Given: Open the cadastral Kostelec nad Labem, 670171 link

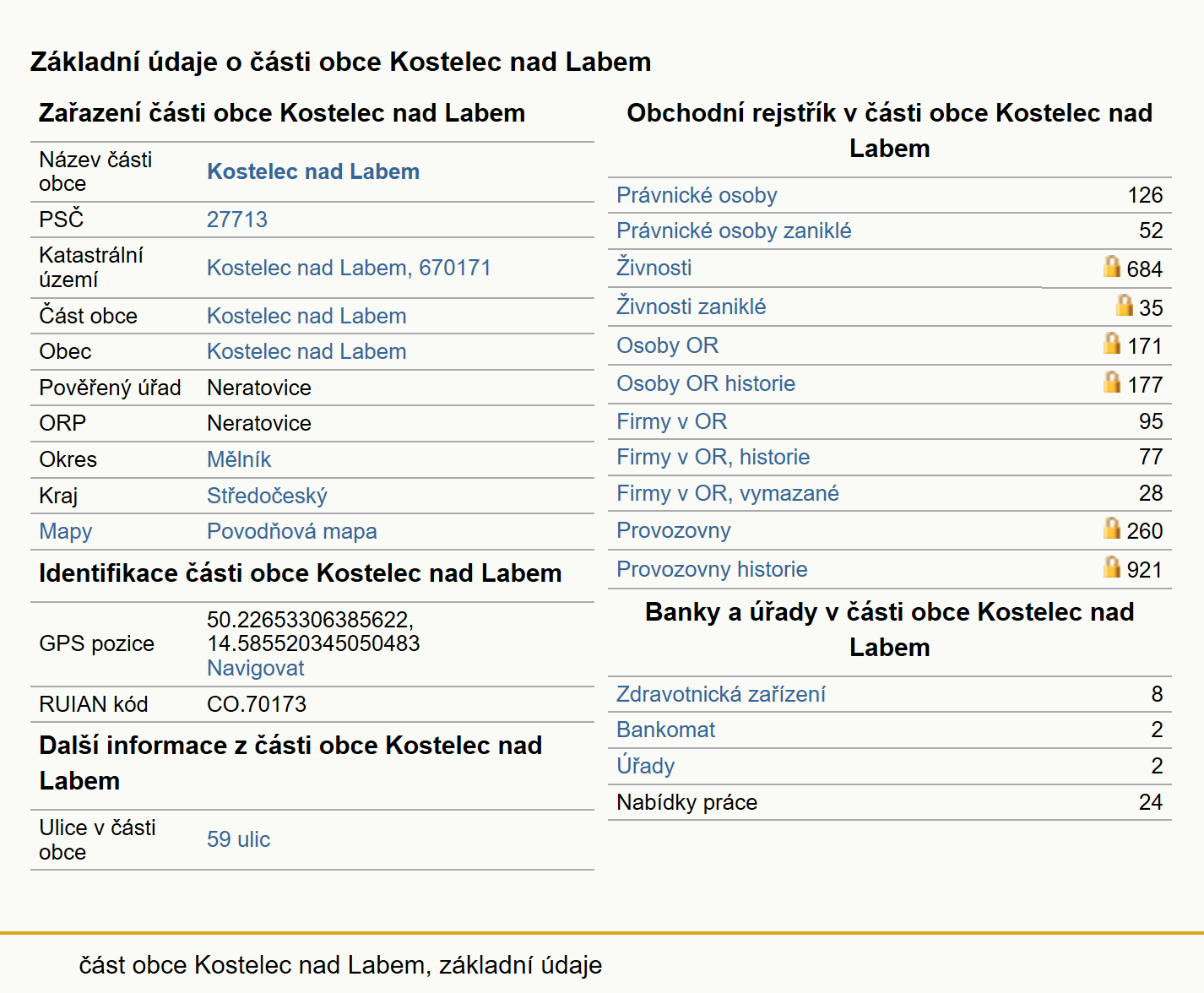Looking at the screenshot, I should (x=349, y=268).
